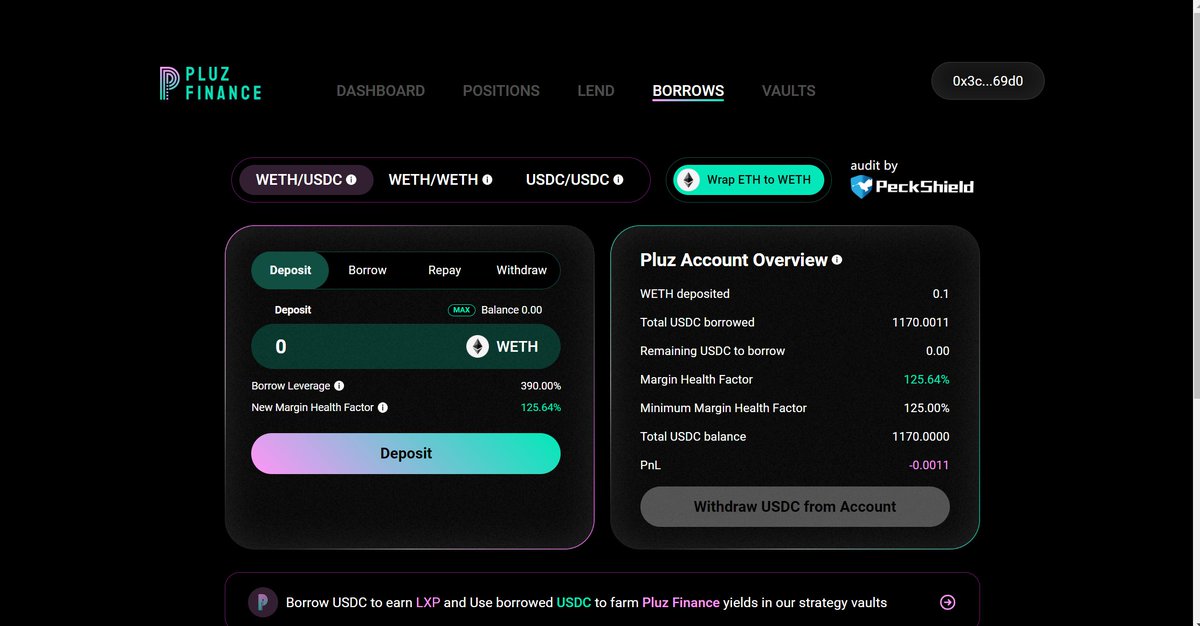Click the Pluz Account Overview heading

coord(734,260)
